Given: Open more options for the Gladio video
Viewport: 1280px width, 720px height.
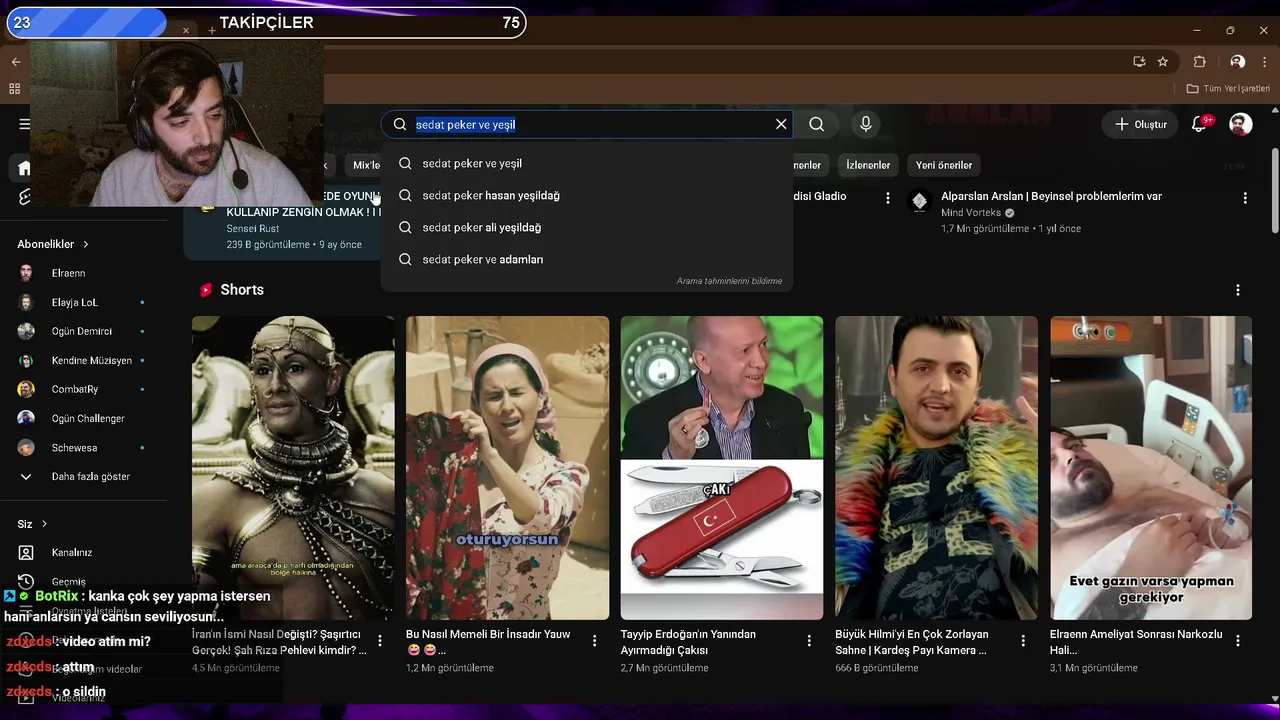Looking at the screenshot, I should (x=887, y=198).
